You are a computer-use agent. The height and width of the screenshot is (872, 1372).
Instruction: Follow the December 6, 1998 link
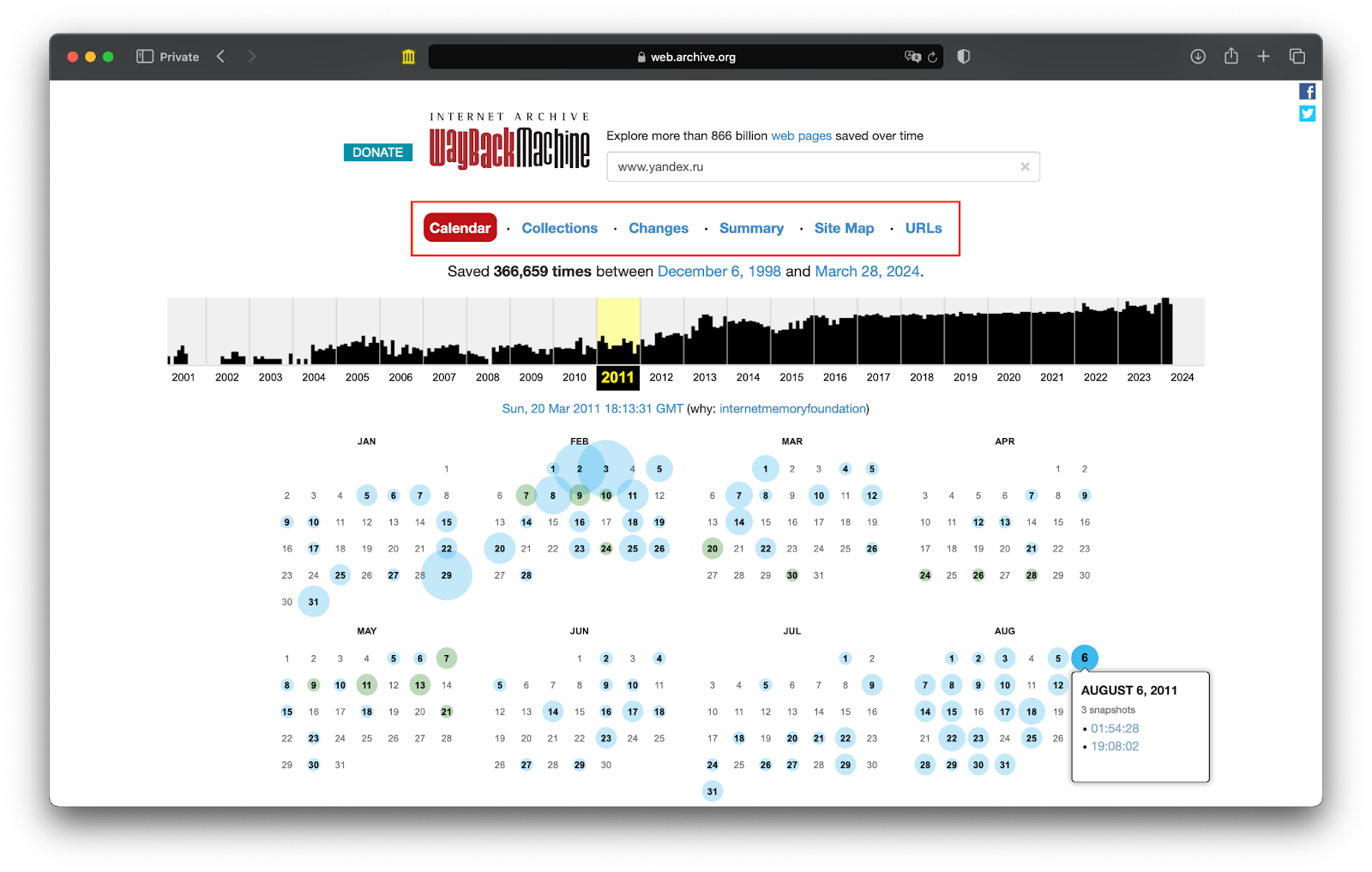pos(719,271)
